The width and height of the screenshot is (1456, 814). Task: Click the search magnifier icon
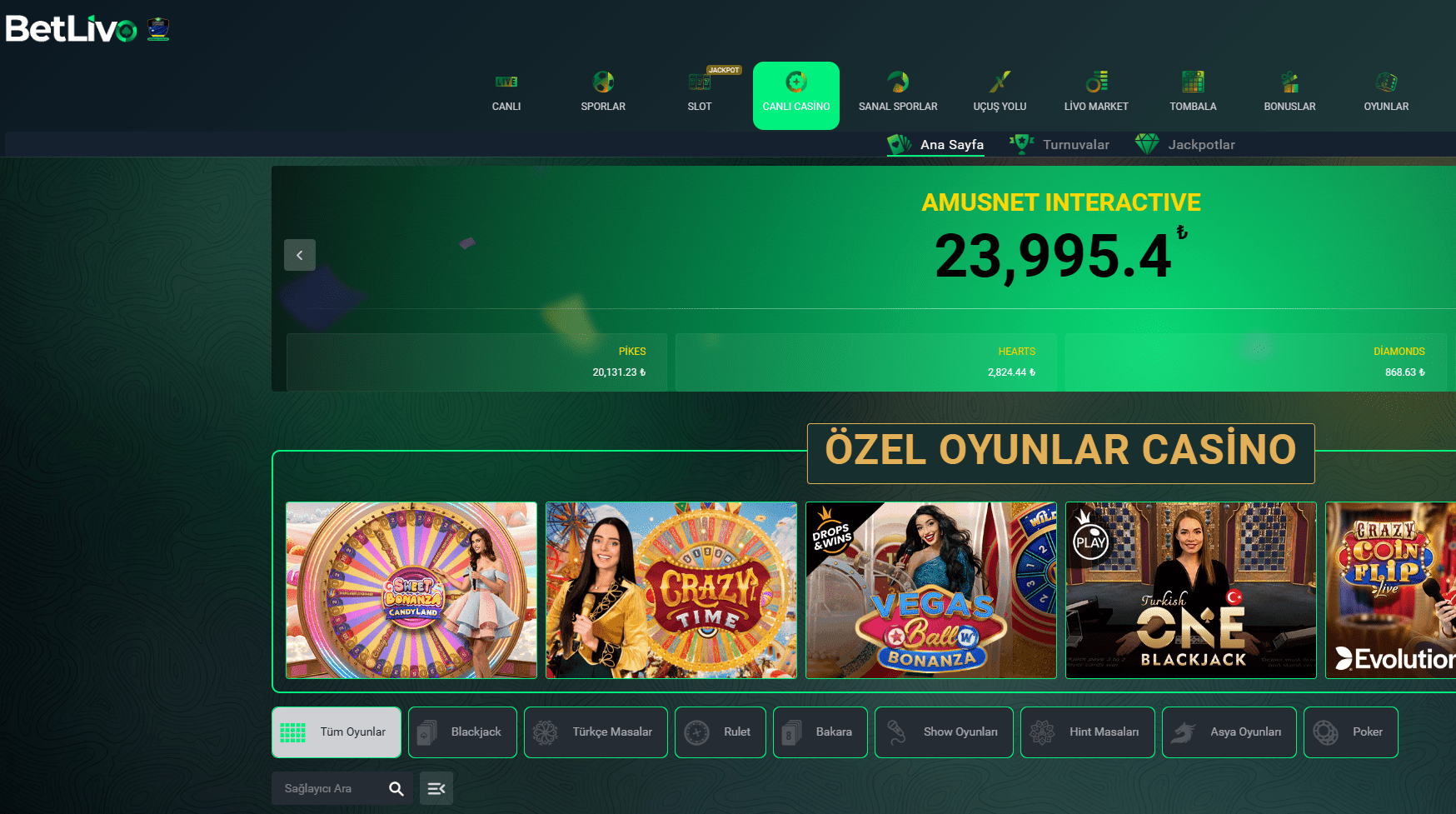click(396, 788)
